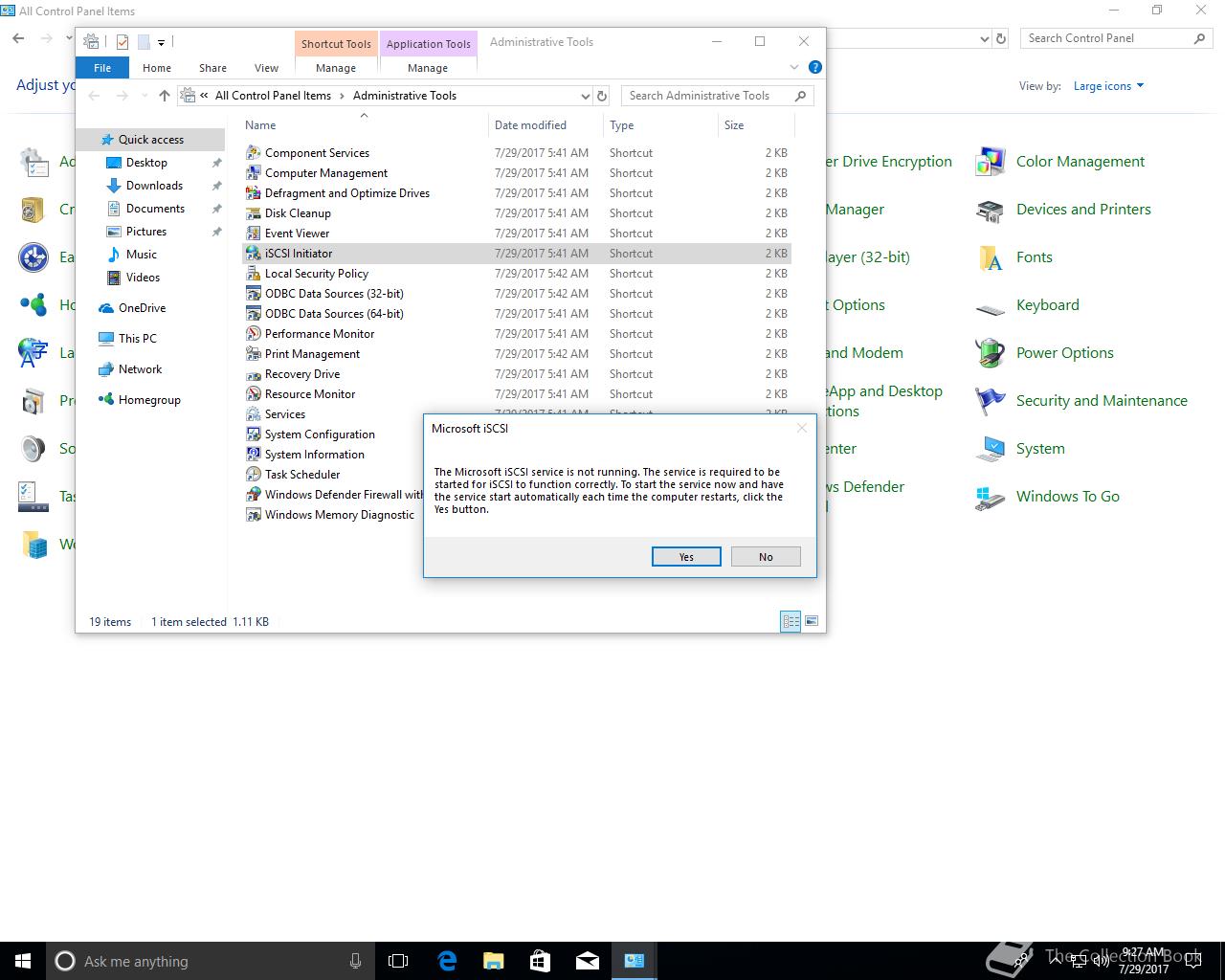Select the Resource Monitor icon
The image size is (1225, 980).
click(x=254, y=394)
